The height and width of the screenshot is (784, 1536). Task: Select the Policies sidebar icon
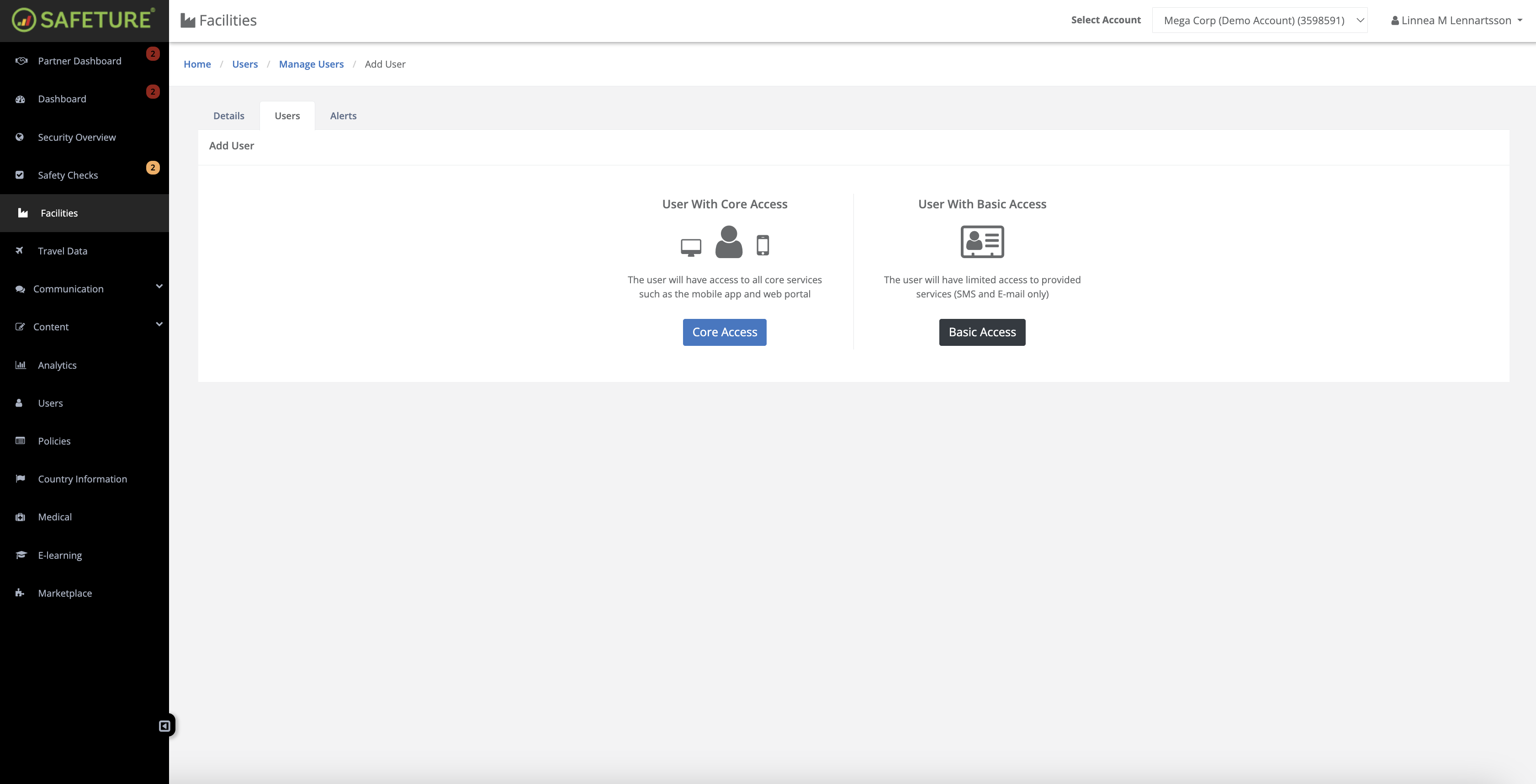click(20, 440)
